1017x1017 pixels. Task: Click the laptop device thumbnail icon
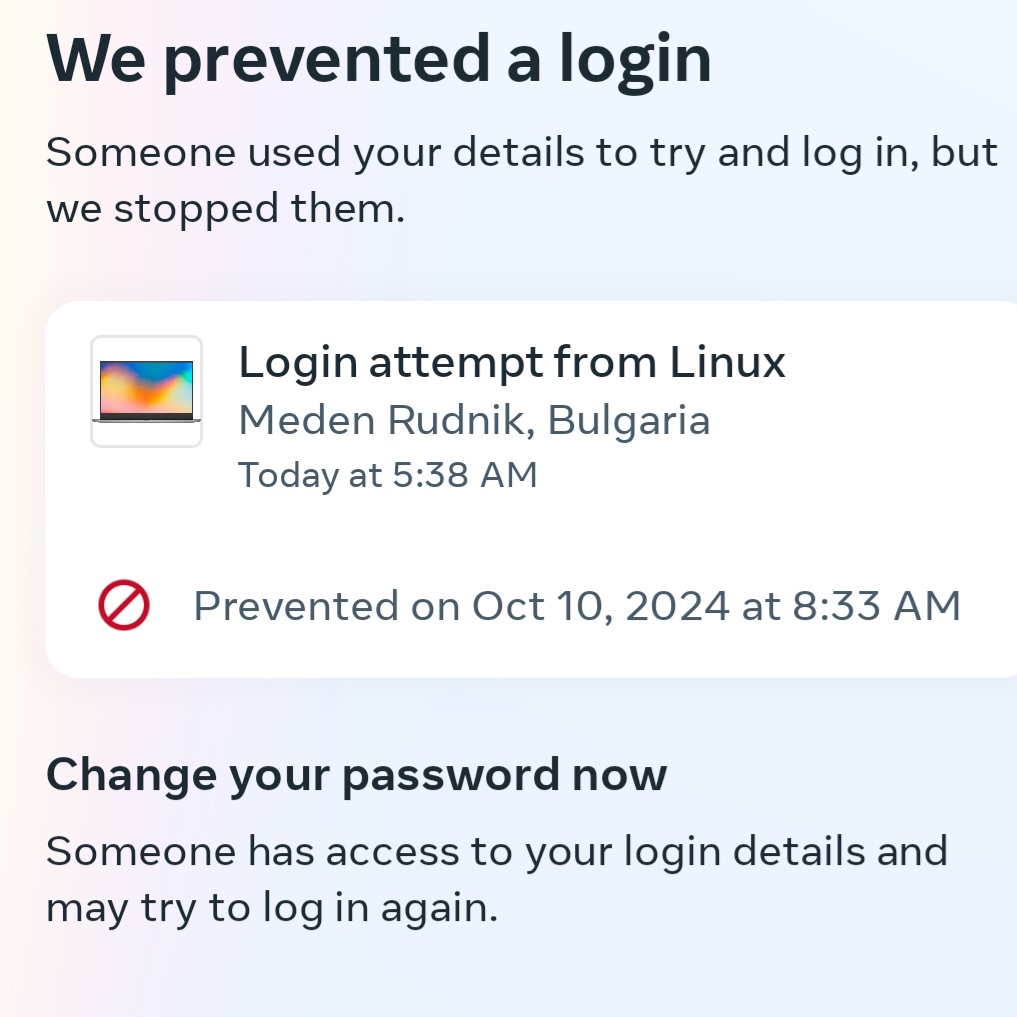pyautogui.click(x=147, y=391)
